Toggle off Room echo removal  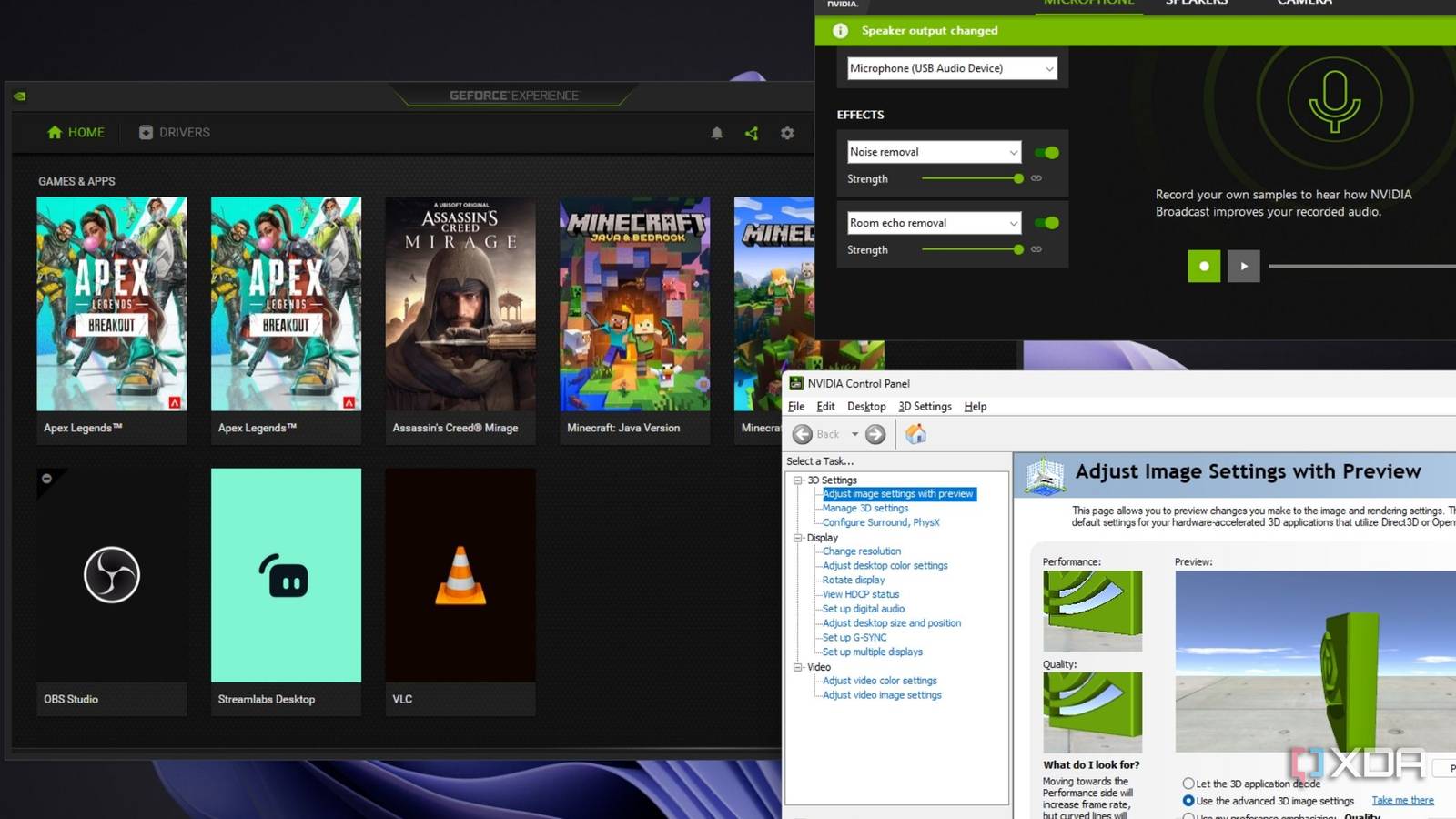click(1046, 223)
